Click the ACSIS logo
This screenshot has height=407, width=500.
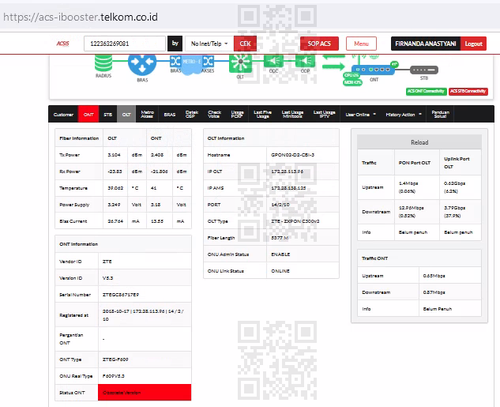pyautogui.click(x=63, y=44)
